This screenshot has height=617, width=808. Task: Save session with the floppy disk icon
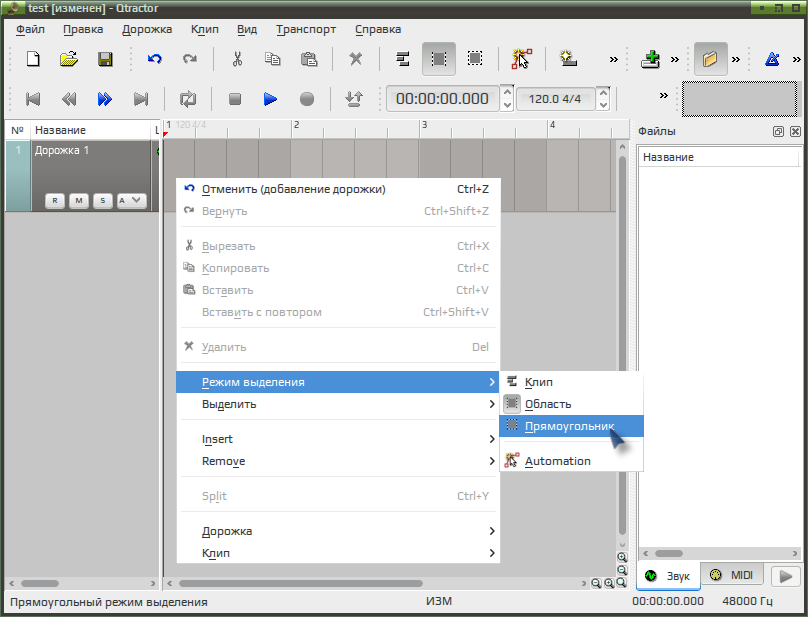point(105,59)
